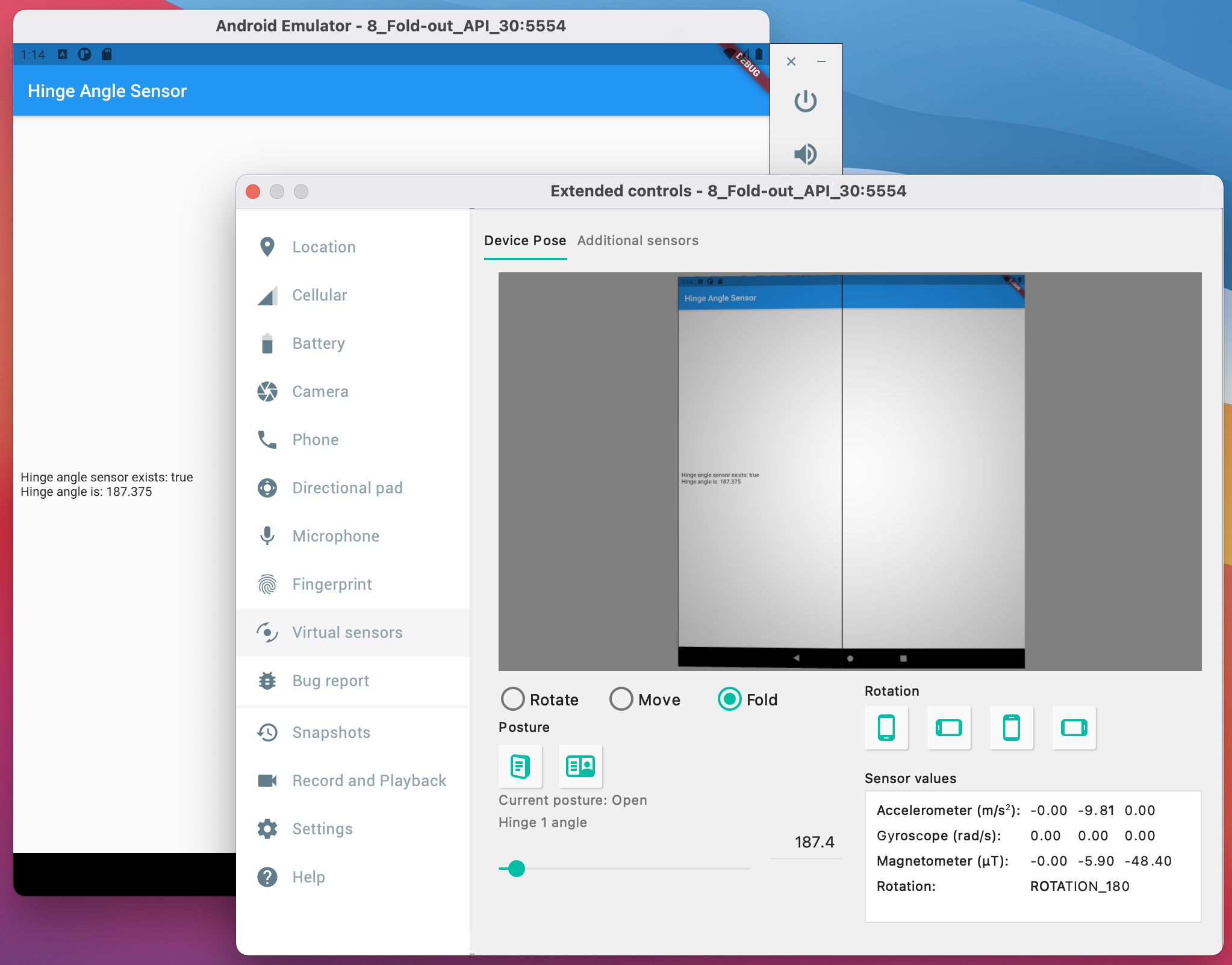This screenshot has width=1232, height=965.
Task: Switch to Additional sensors tab
Action: [638, 241]
